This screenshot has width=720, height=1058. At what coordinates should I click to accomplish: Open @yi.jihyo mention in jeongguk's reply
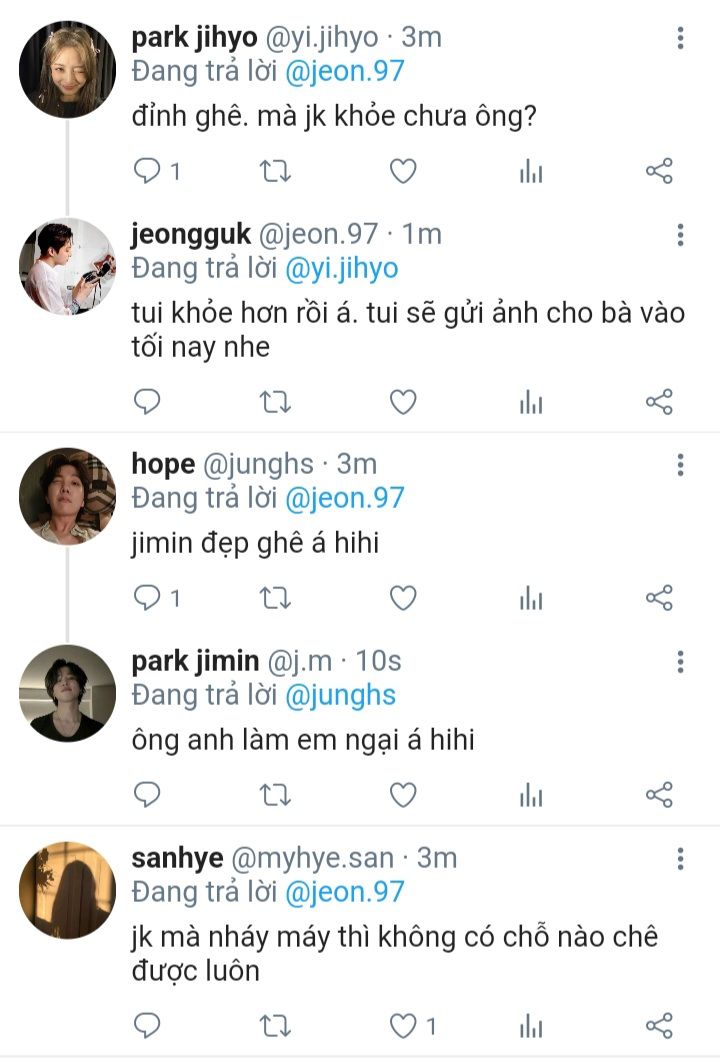341,268
